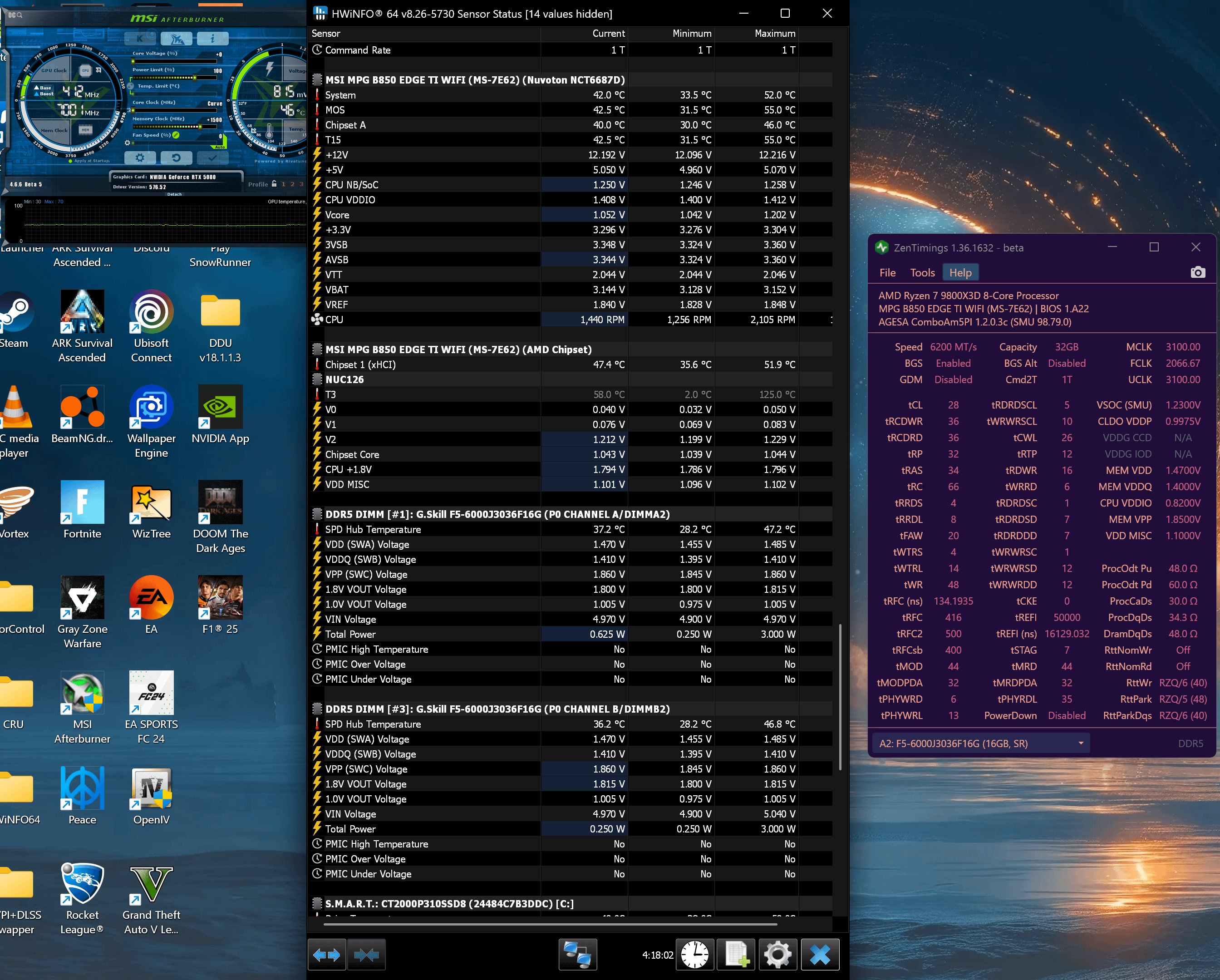Take a ZenTimings screenshot with the camera icon
Viewport: 1220px width, 980px height.
1197,273
